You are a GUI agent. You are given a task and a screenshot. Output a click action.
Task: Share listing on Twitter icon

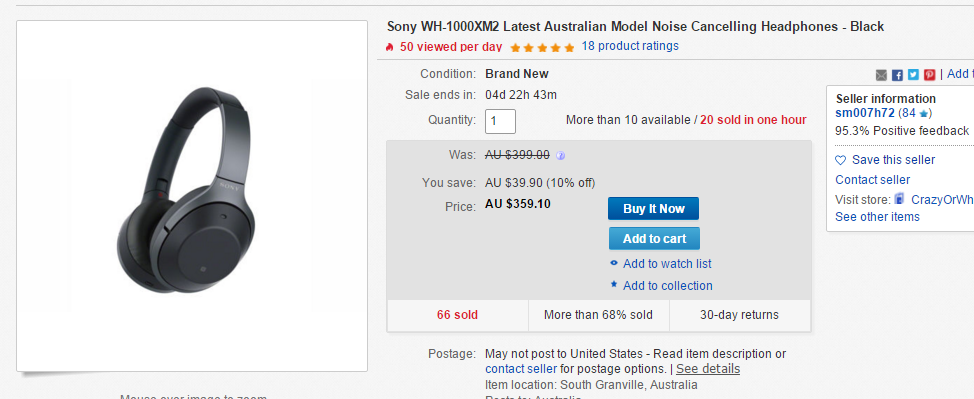click(913, 75)
